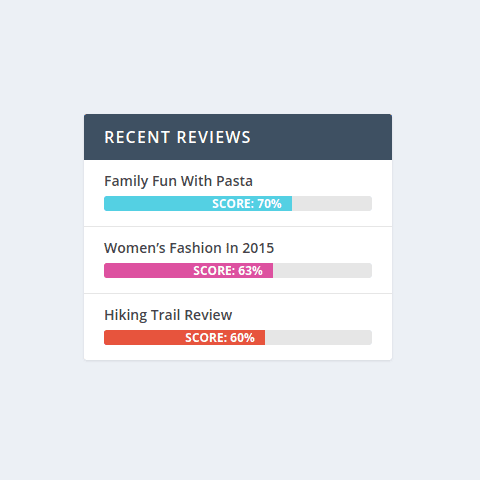The height and width of the screenshot is (480, 480).
Task: Click the unfilled gray part of fashion score bar
Action: click(x=323, y=270)
